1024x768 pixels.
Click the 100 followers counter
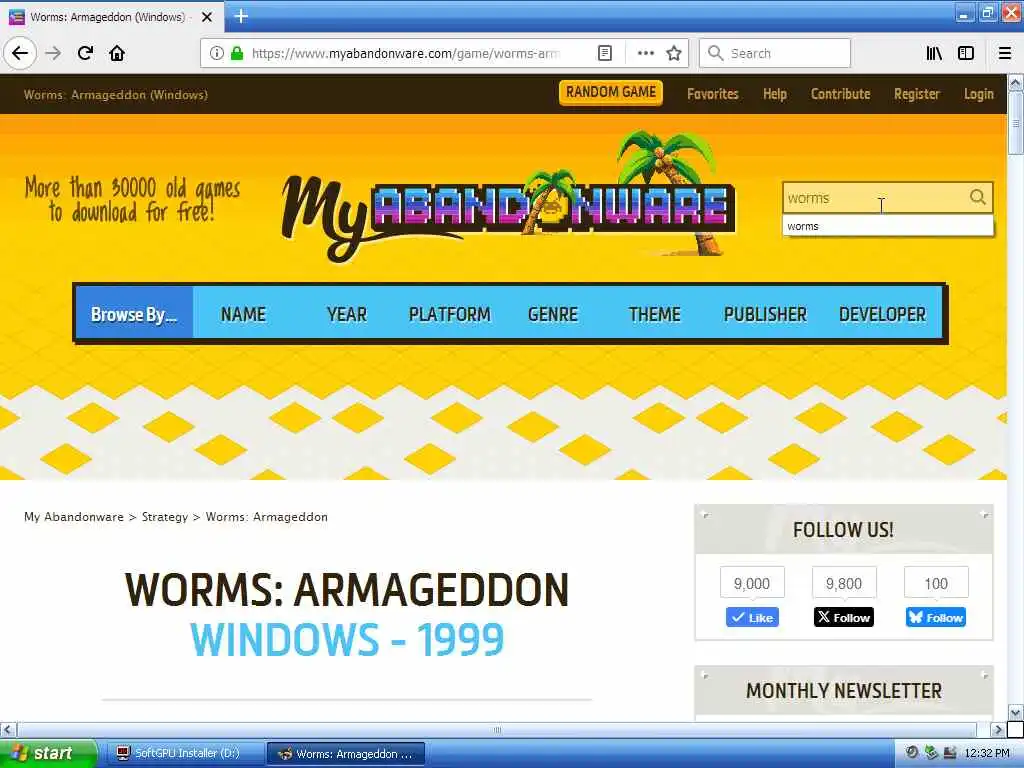pos(936,583)
